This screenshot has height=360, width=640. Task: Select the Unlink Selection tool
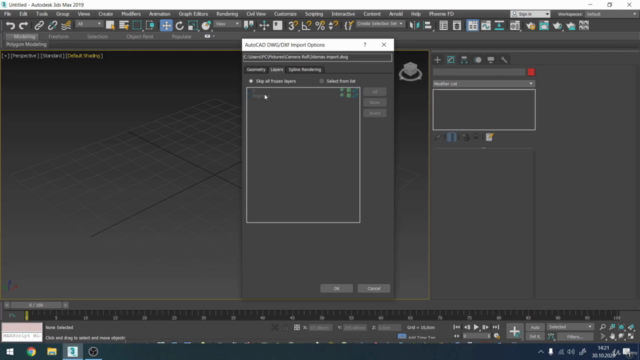pos(52,26)
